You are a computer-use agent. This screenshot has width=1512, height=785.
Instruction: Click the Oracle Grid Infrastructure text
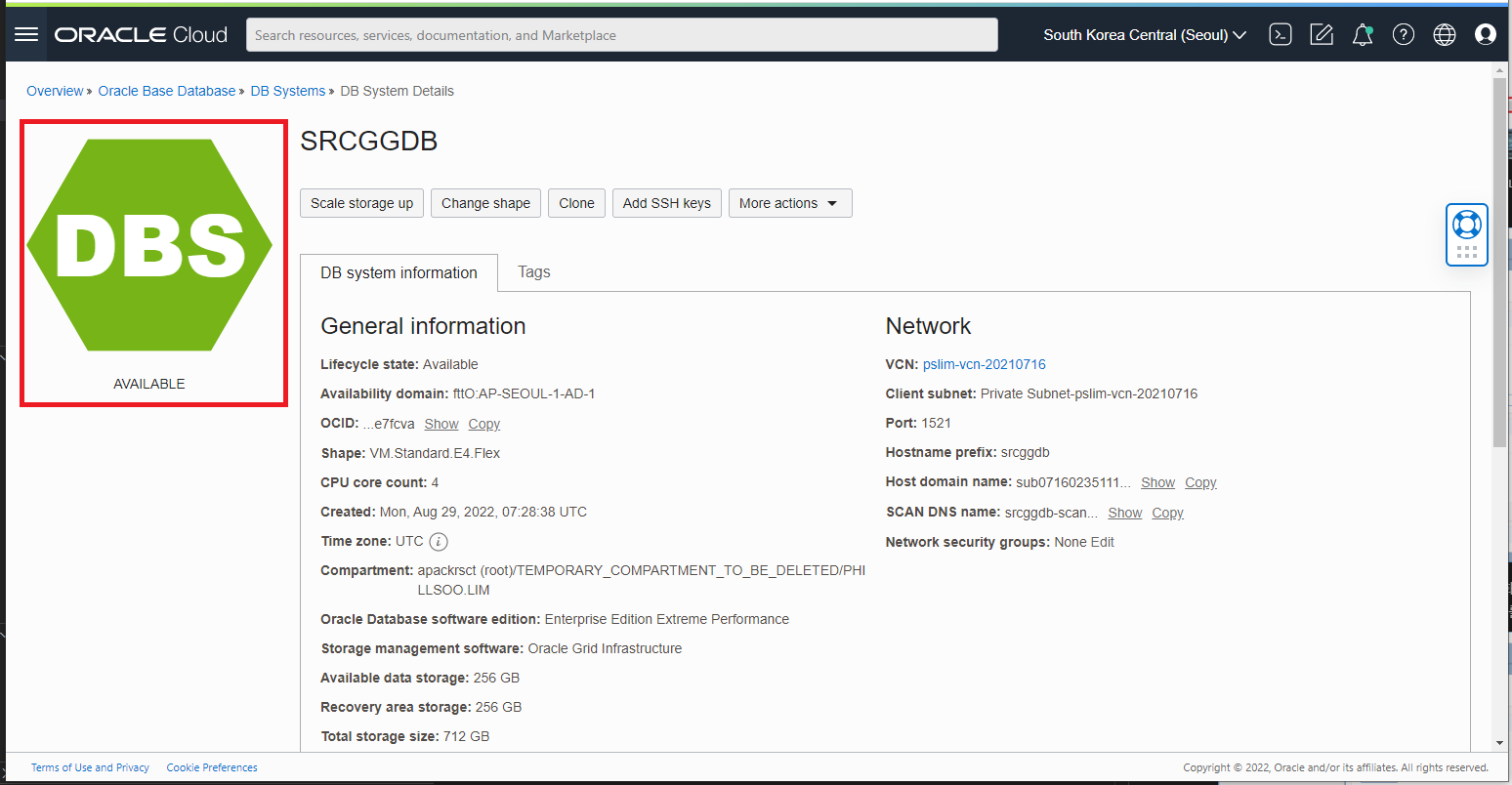point(605,648)
